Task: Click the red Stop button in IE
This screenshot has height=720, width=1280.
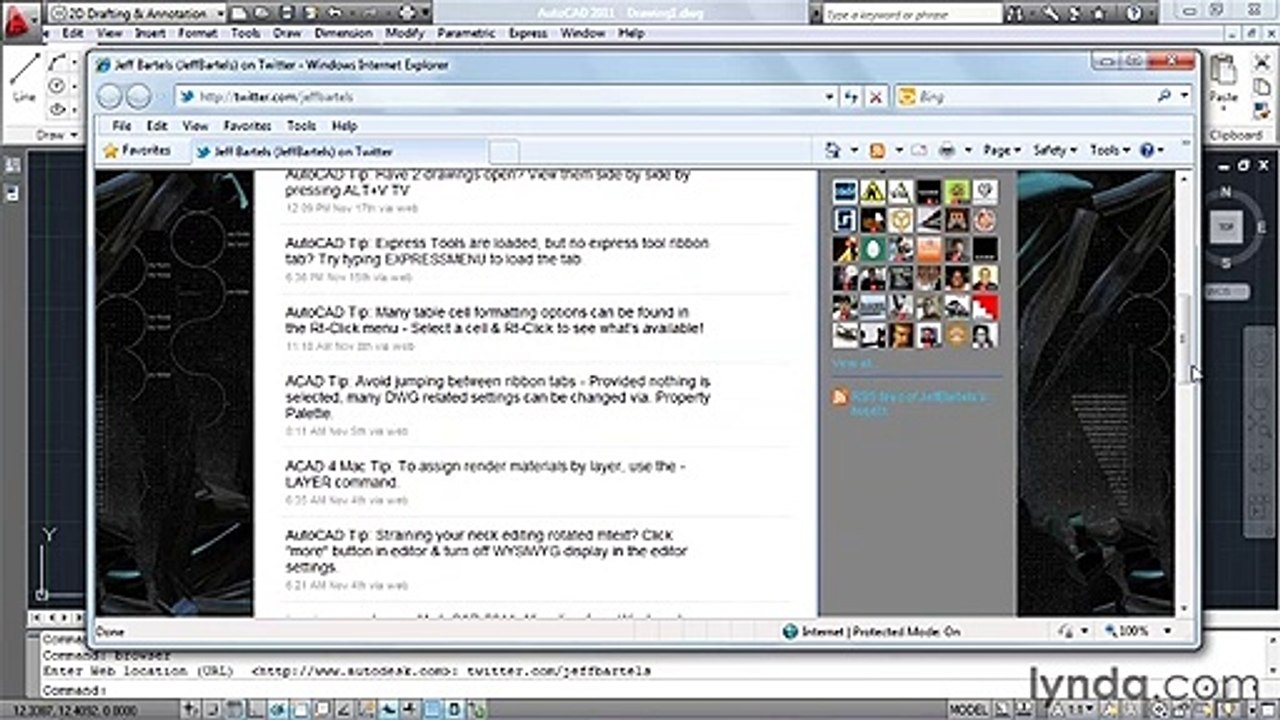Action: (x=876, y=97)
